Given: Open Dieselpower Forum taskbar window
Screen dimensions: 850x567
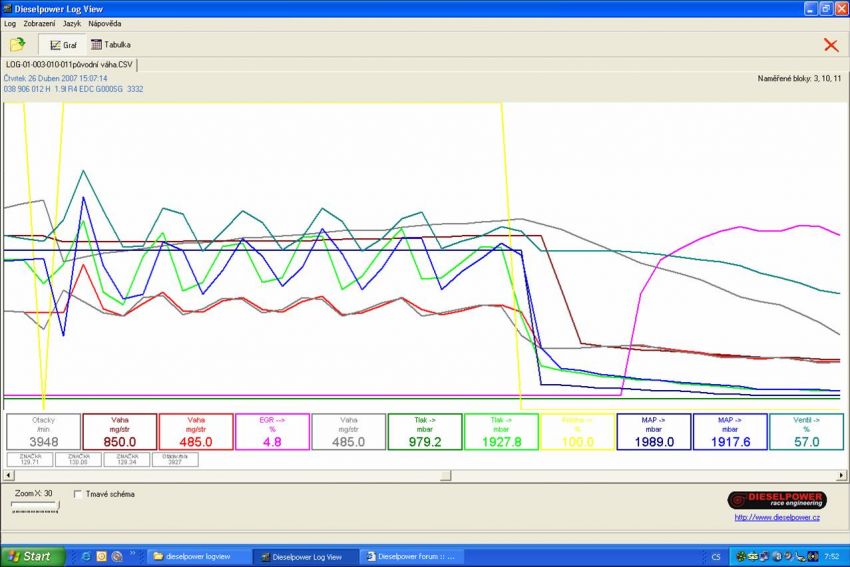Looking at the screenshot, I should point(411,556).
